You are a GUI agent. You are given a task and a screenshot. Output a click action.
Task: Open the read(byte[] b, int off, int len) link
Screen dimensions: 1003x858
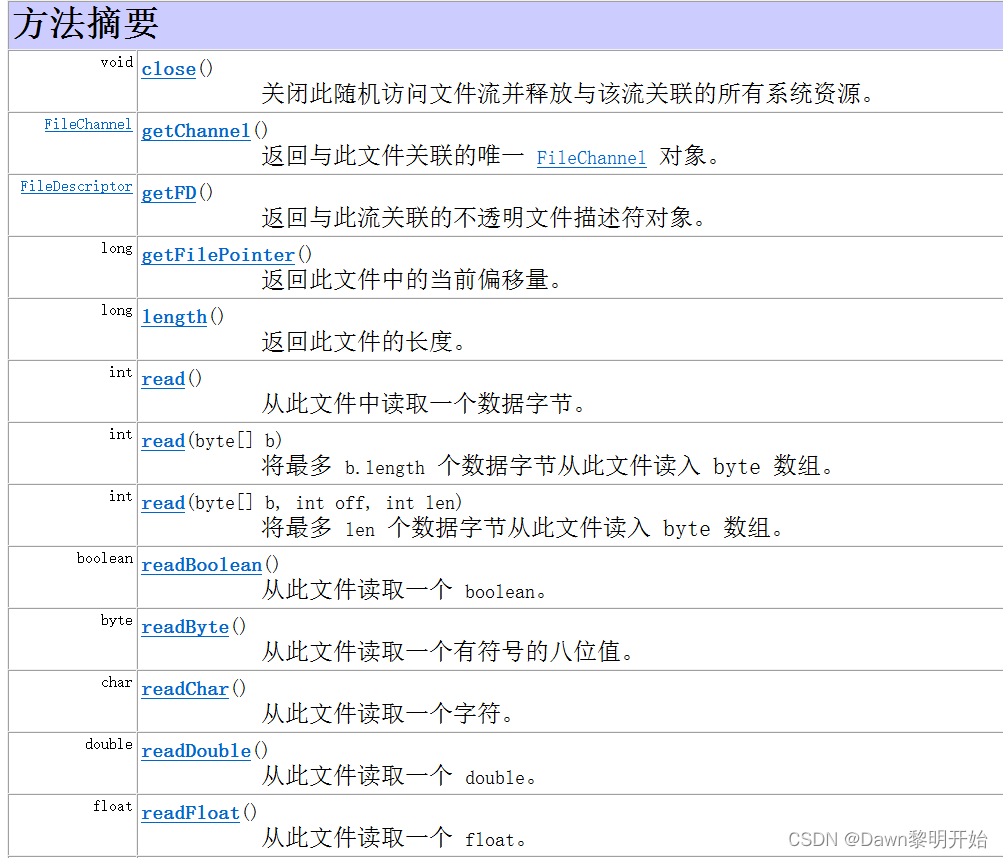pyautogui.click(x=162, y=503)
